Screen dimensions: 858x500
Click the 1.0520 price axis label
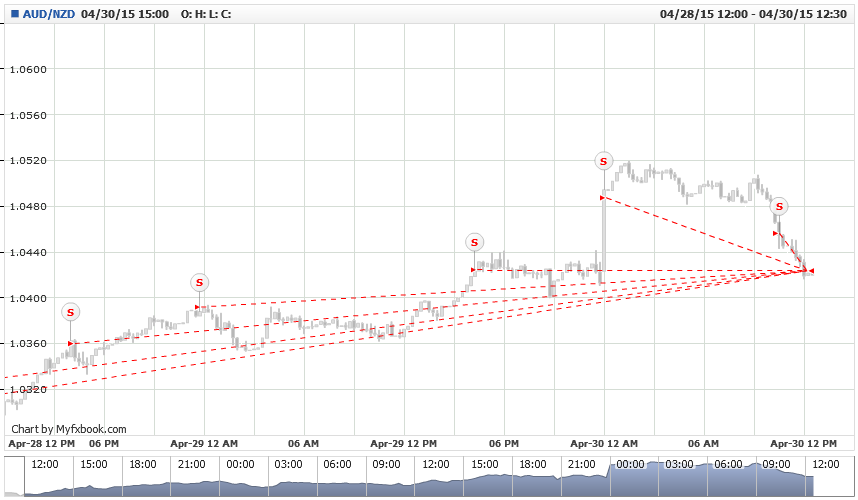[x=28, y=160]
